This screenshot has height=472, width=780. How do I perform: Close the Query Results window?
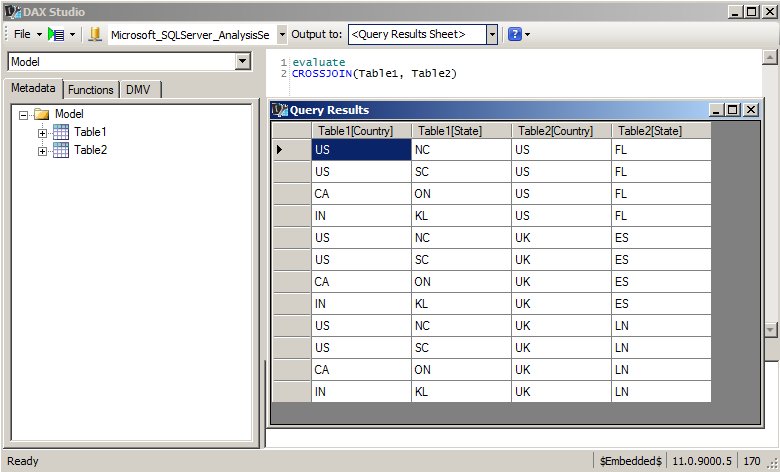tap(751, 110)
